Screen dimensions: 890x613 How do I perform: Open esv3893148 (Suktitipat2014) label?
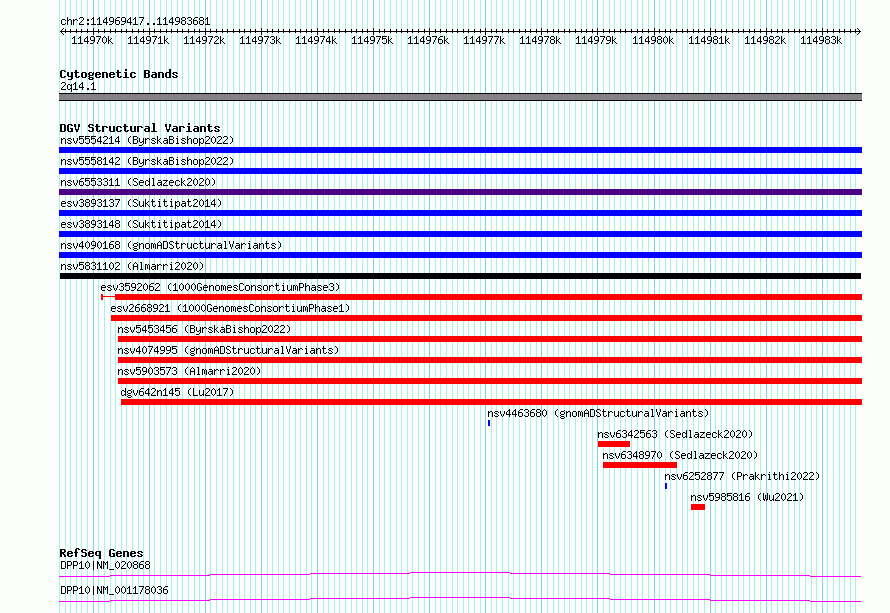click(141, 224)
